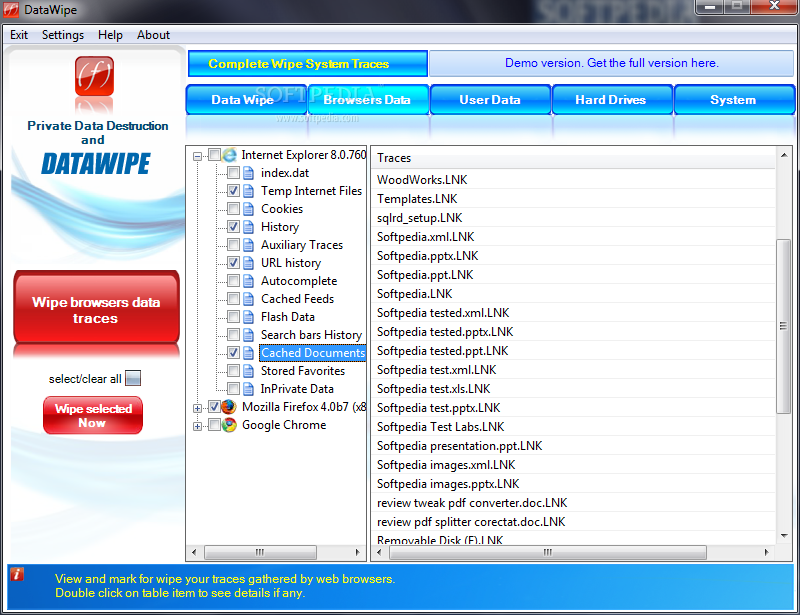Select InPrivate Data tree item
The width and height of the screenshot is (800, 615).
click(297, 389)
